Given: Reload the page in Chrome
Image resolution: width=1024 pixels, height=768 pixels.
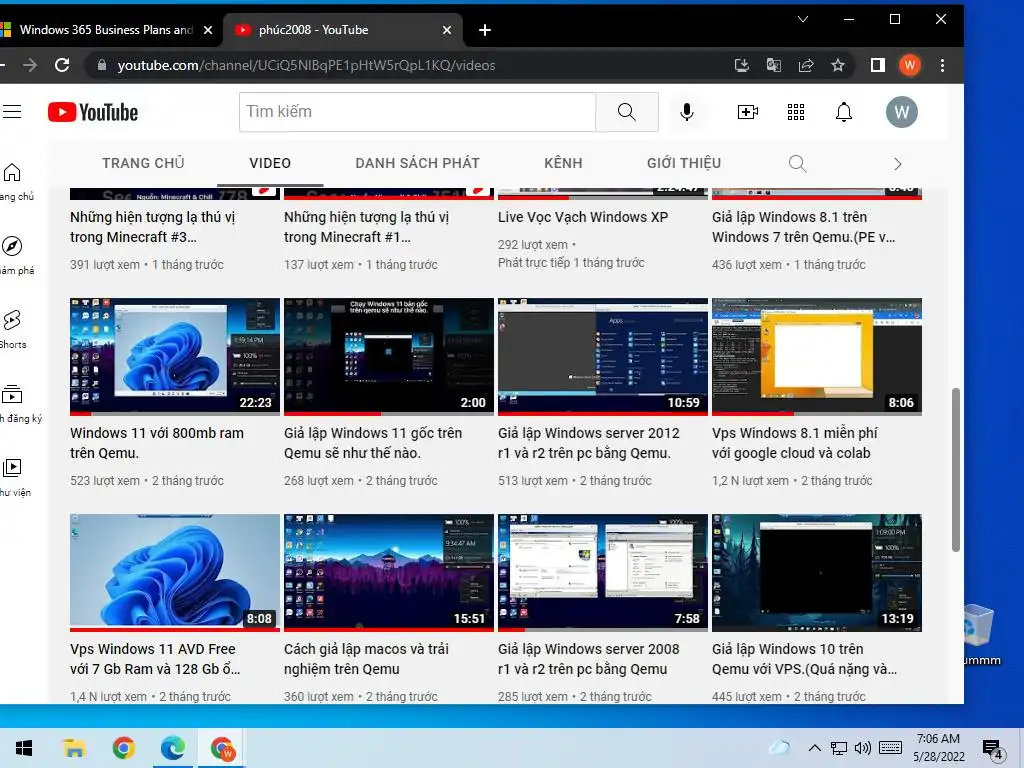Looking at the screenshot, I should tap(62, 65).
